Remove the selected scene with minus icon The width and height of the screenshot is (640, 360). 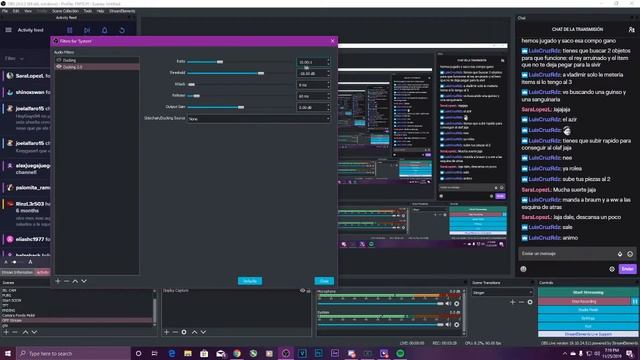15,332
